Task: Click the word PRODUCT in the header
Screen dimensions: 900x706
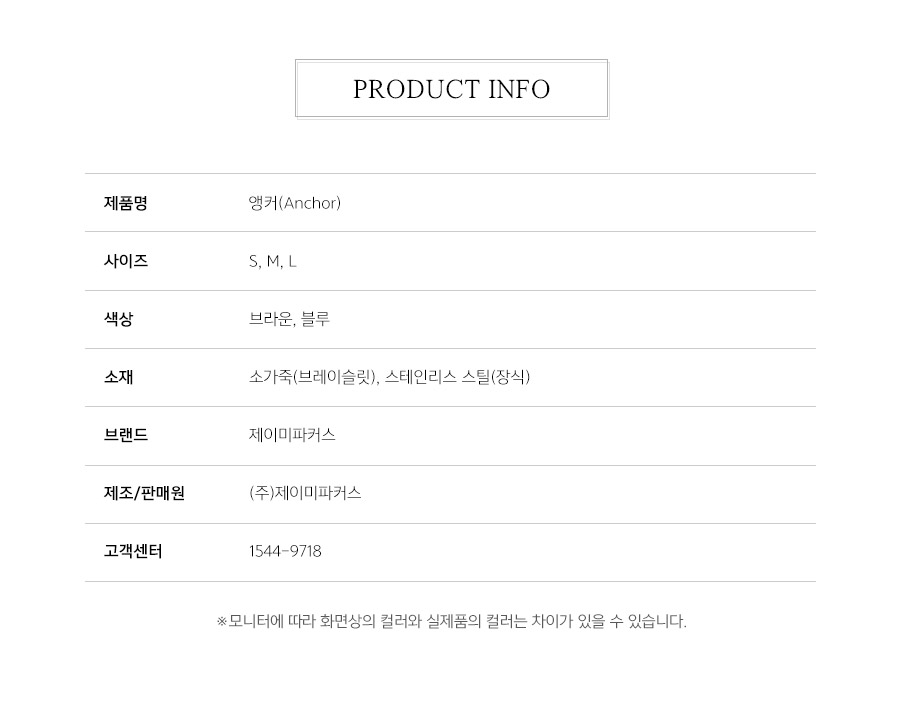Action: tap(416, 90)
